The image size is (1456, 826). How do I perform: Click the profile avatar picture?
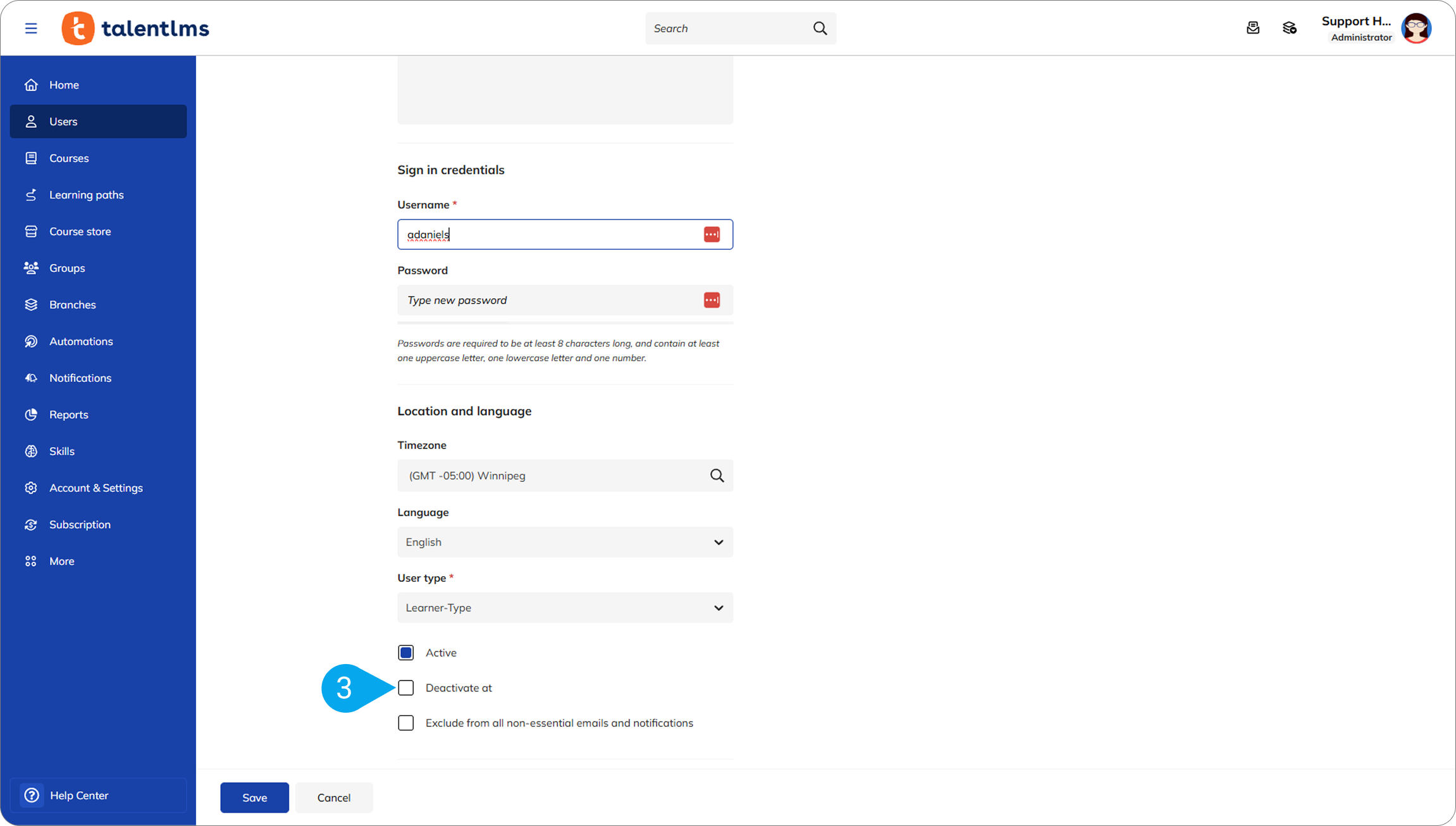pos(1416,28)
